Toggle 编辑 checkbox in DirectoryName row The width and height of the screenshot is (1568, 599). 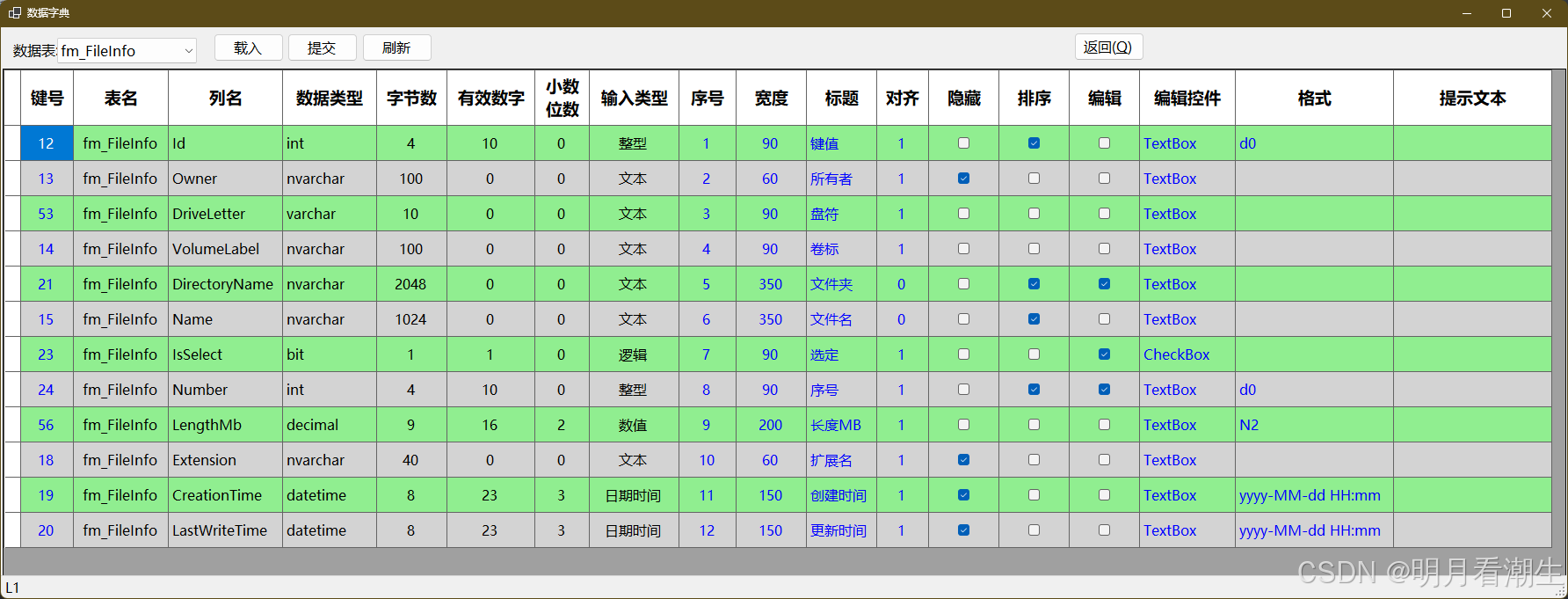click(1104, 284)
